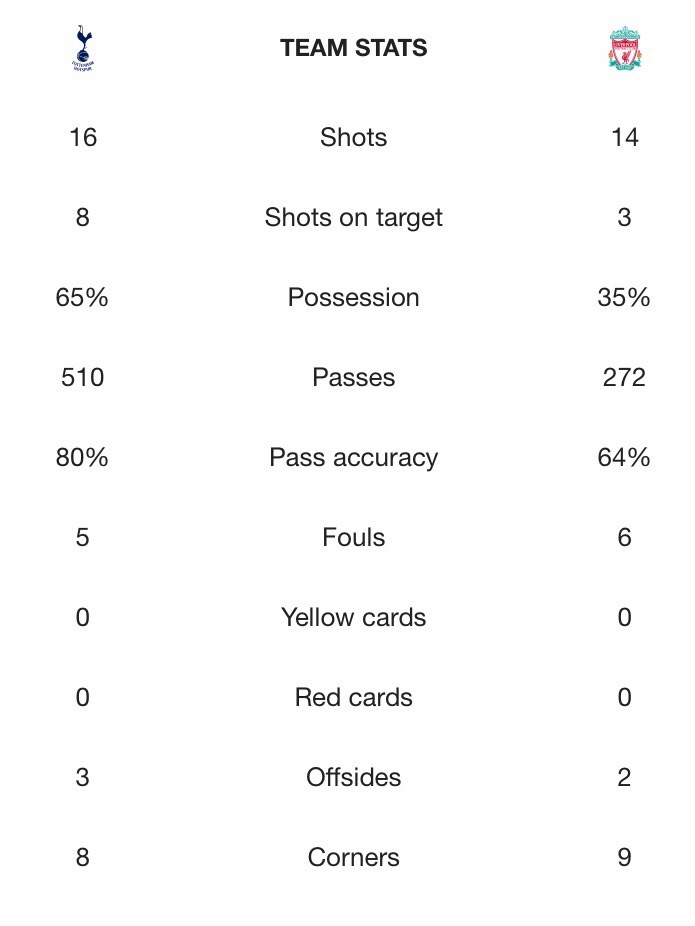Click the Red cards label
Viewport: 695px width, 926px height.
tap(353, 697)
